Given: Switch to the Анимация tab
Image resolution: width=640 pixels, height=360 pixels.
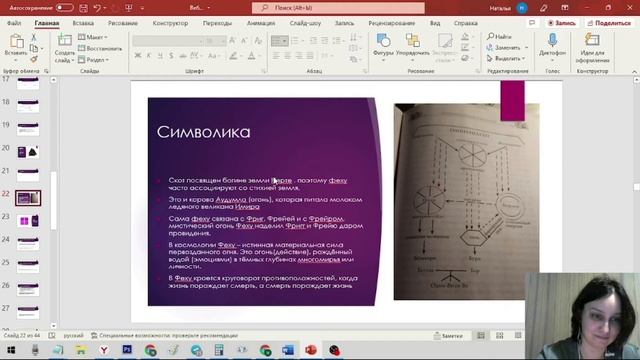Looking at the screenshot, I should tap(261, 23).
